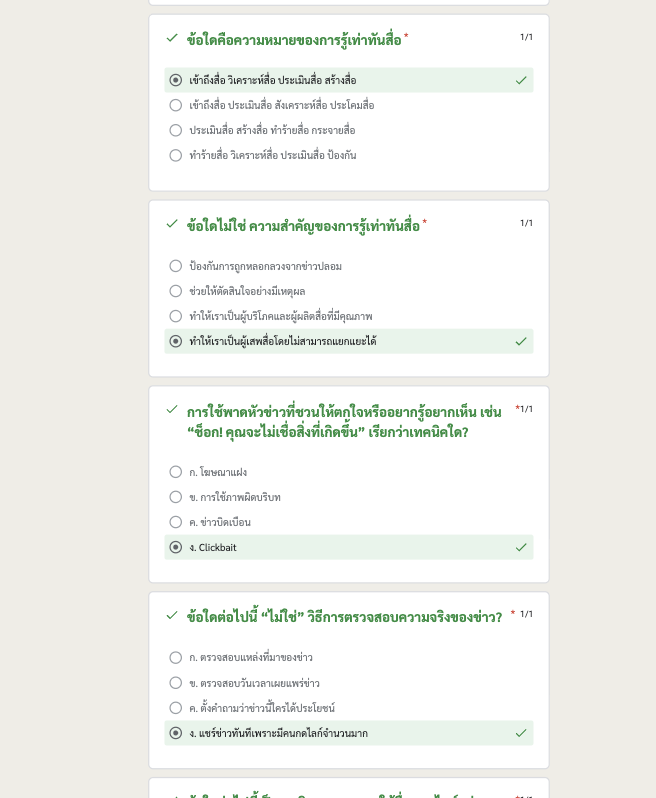
Task: Select the radio button "ค. ข่าวบิดเบือน"
Action: coord(176,522)
